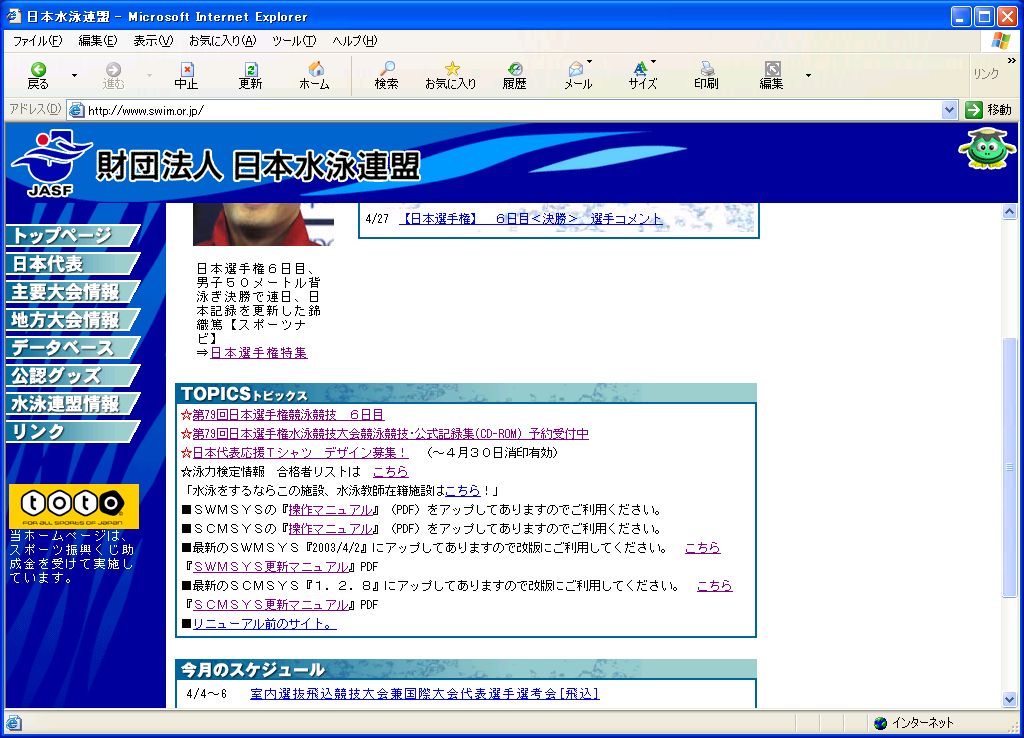
Task: Open 日本代表 sidebar navigation item
Action: 72,263
